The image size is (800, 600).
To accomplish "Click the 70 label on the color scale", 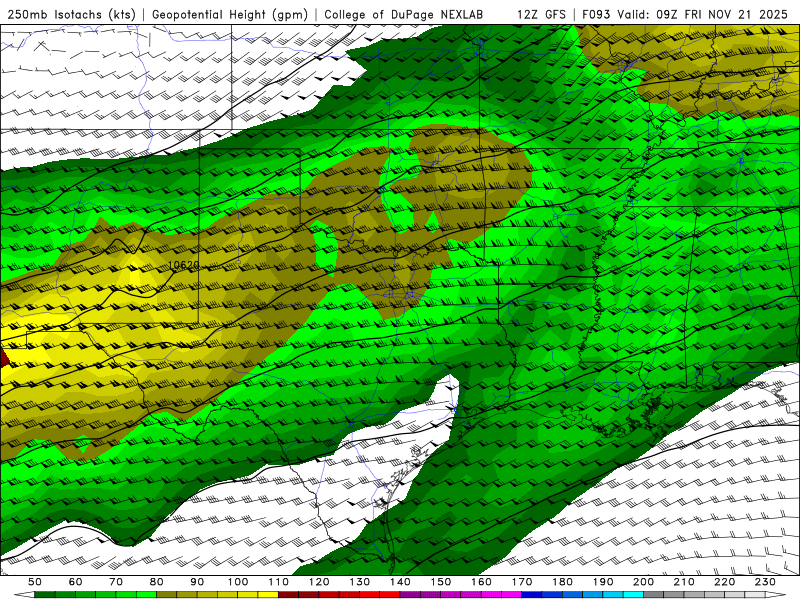I will click(116, 582).
